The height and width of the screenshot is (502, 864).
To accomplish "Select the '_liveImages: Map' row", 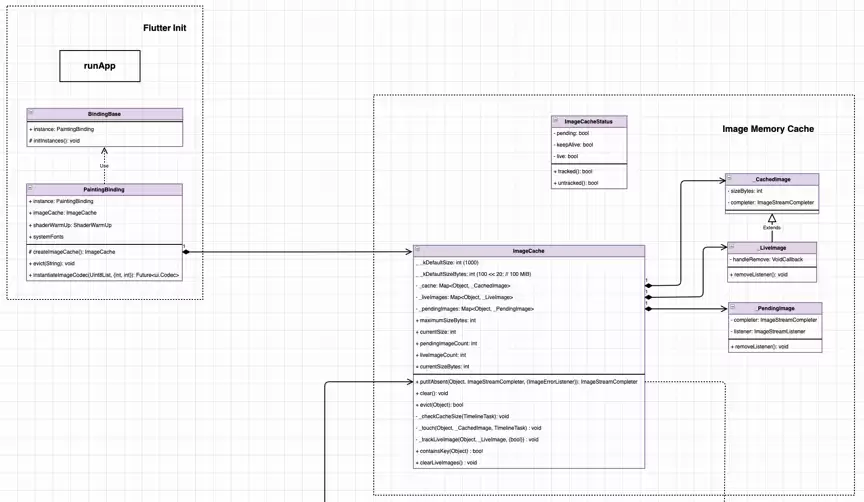I will [x=529, y=297].
